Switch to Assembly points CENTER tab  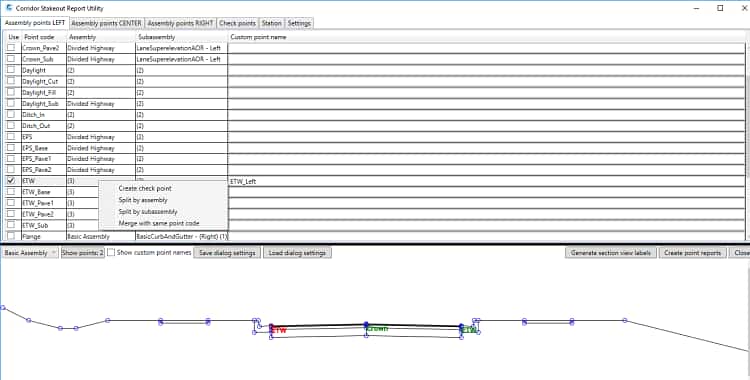coord(107,23)
